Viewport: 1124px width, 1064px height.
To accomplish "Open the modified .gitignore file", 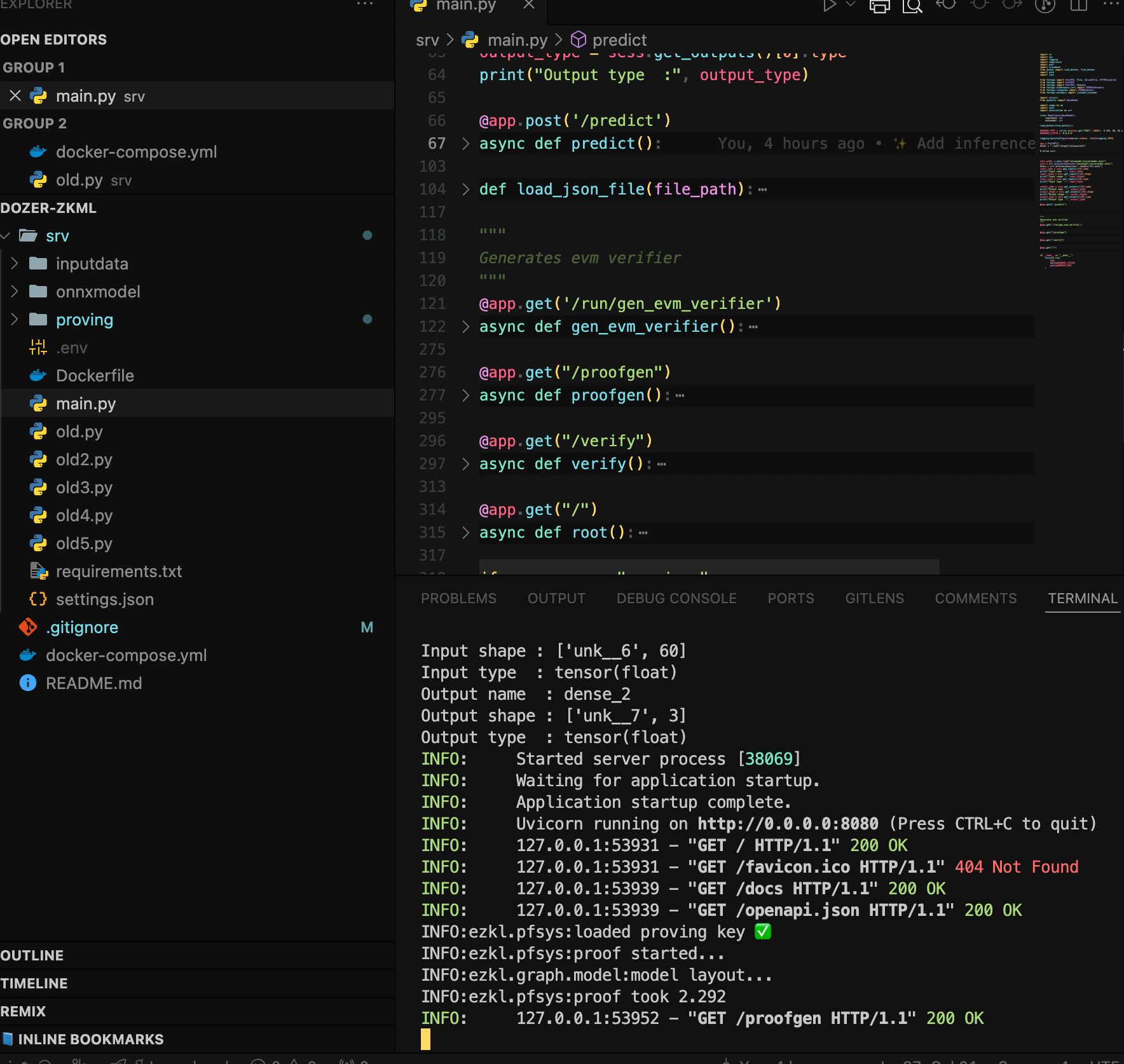I will tap(82, 627).
